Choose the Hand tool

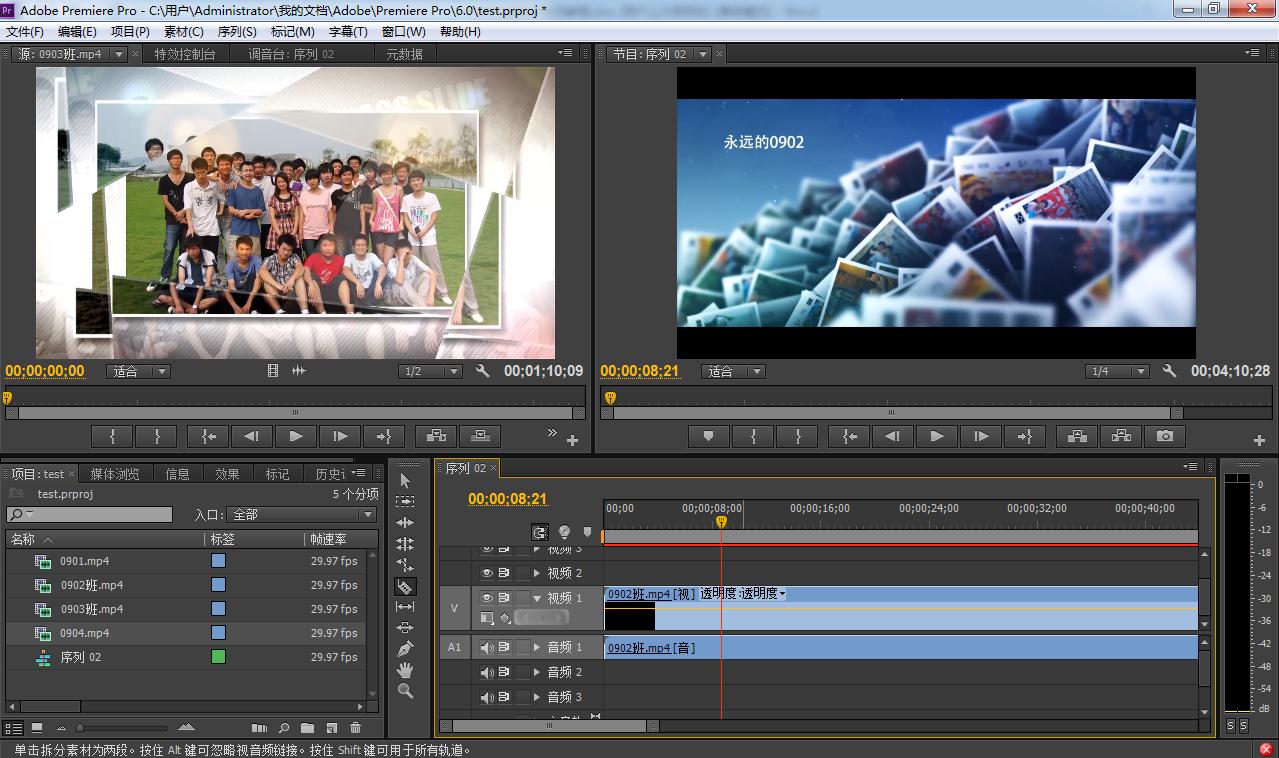pos(405,670)
